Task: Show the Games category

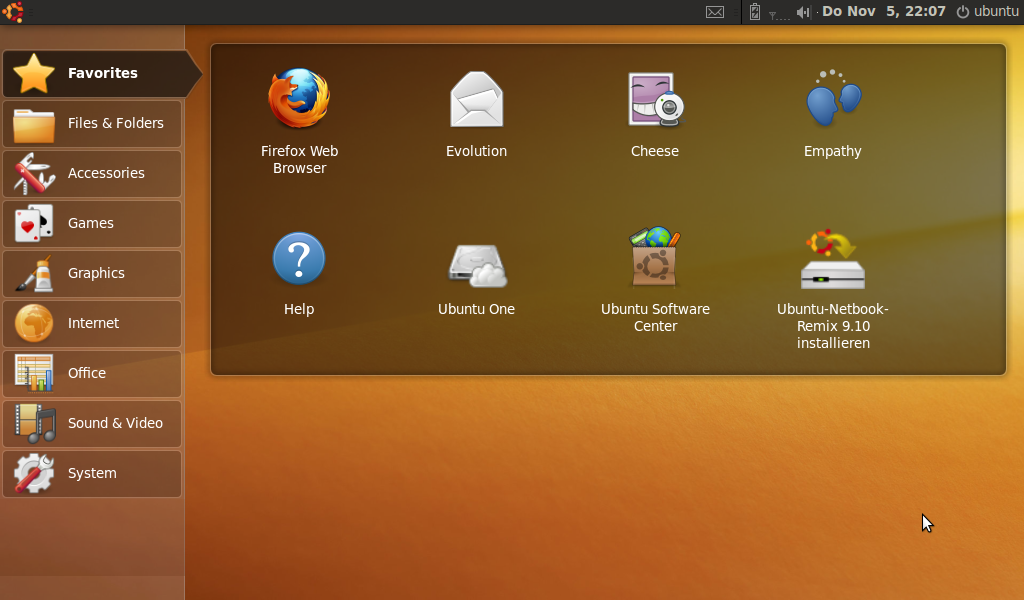Action: [x=92, y=223]
